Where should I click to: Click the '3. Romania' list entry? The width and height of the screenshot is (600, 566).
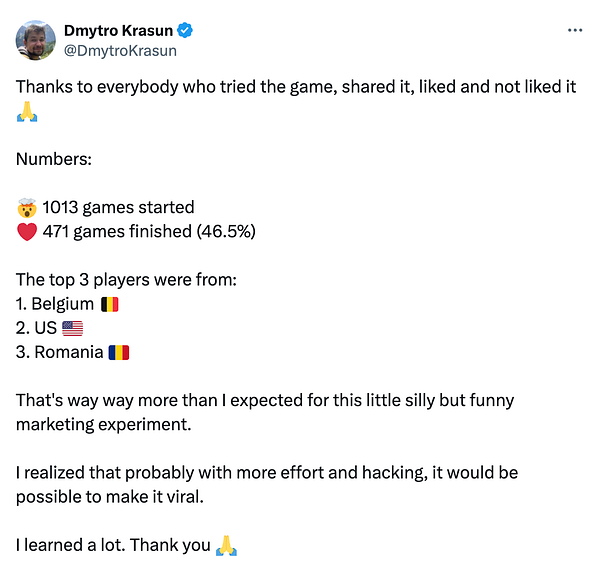tap(60, 352)
